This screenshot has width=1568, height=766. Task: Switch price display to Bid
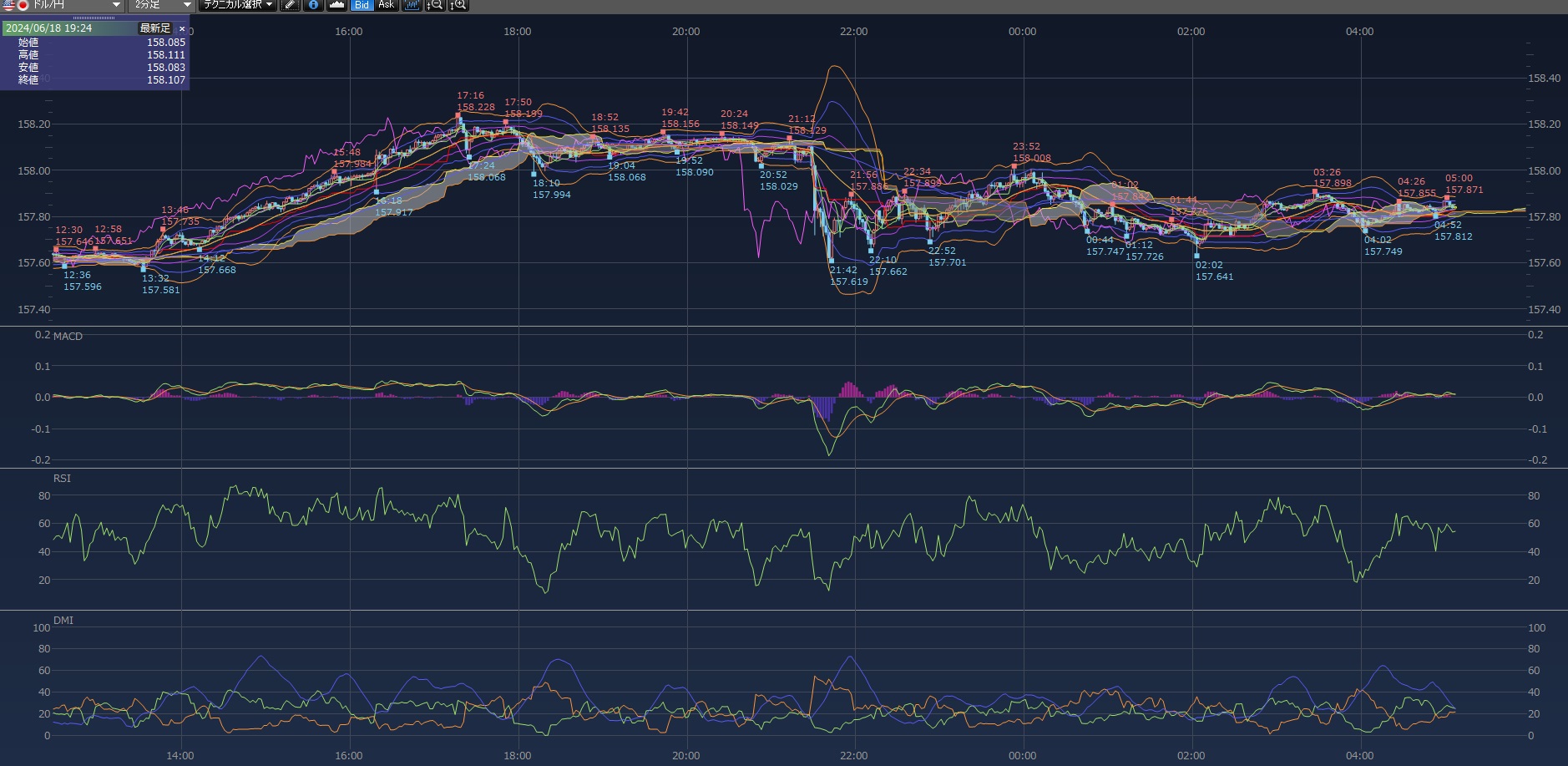(362, 5)
